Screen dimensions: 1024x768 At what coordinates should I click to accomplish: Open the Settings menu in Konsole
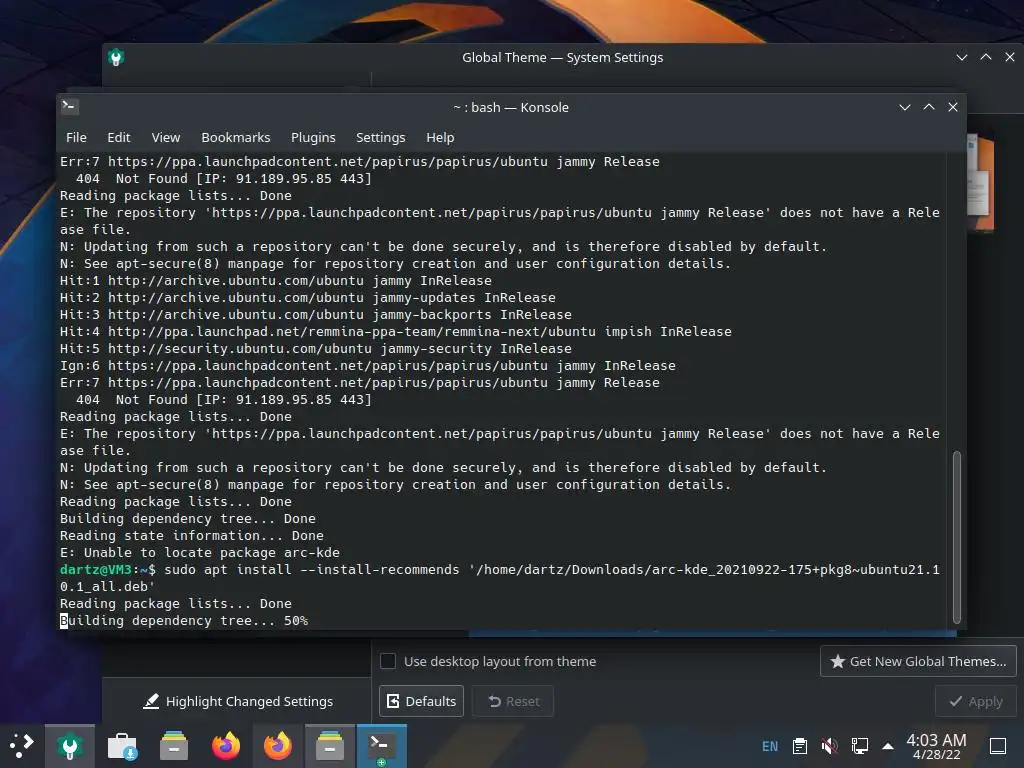[x=380, y=137]
